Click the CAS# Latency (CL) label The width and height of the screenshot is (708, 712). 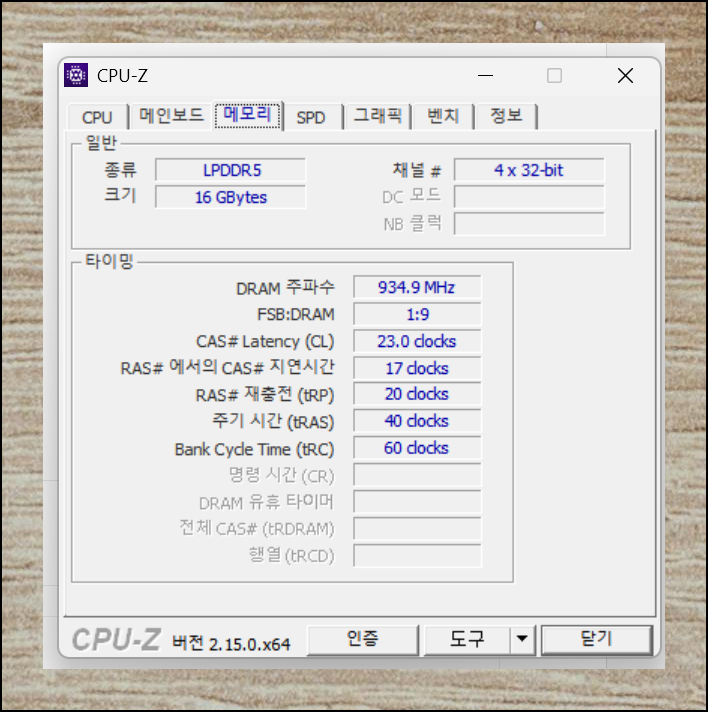tap(265, 341)
